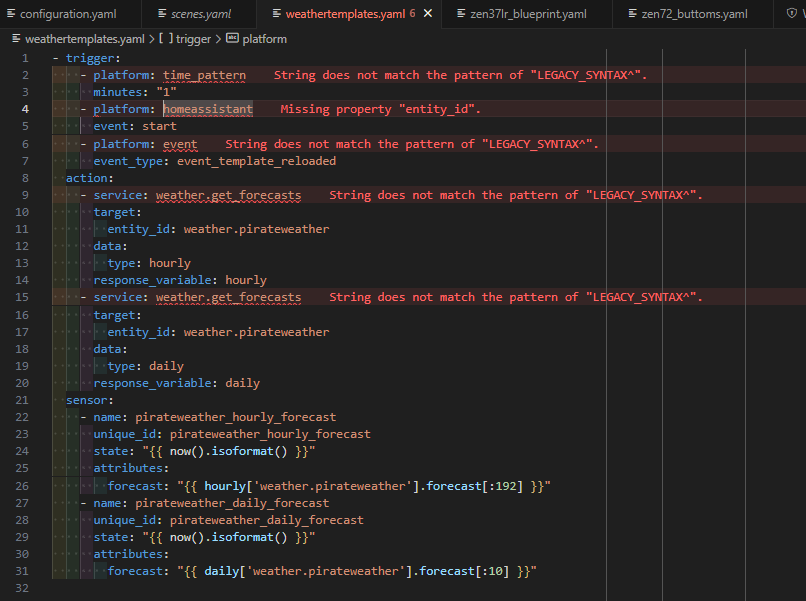Click the file icon on the zen72_buttoms.yaml tab

632,14
